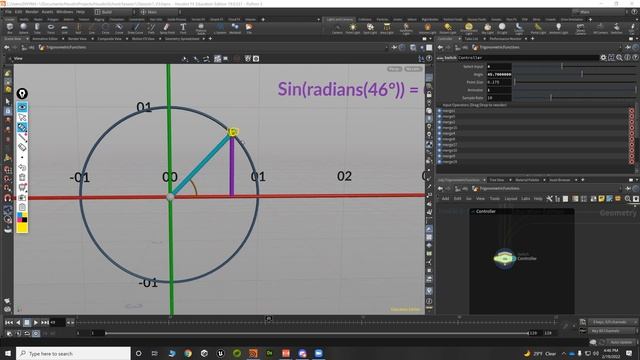Open the Build desktop dropdown
Image resolution: width=640 pixels, height=360 pixels.
point(114,12)
